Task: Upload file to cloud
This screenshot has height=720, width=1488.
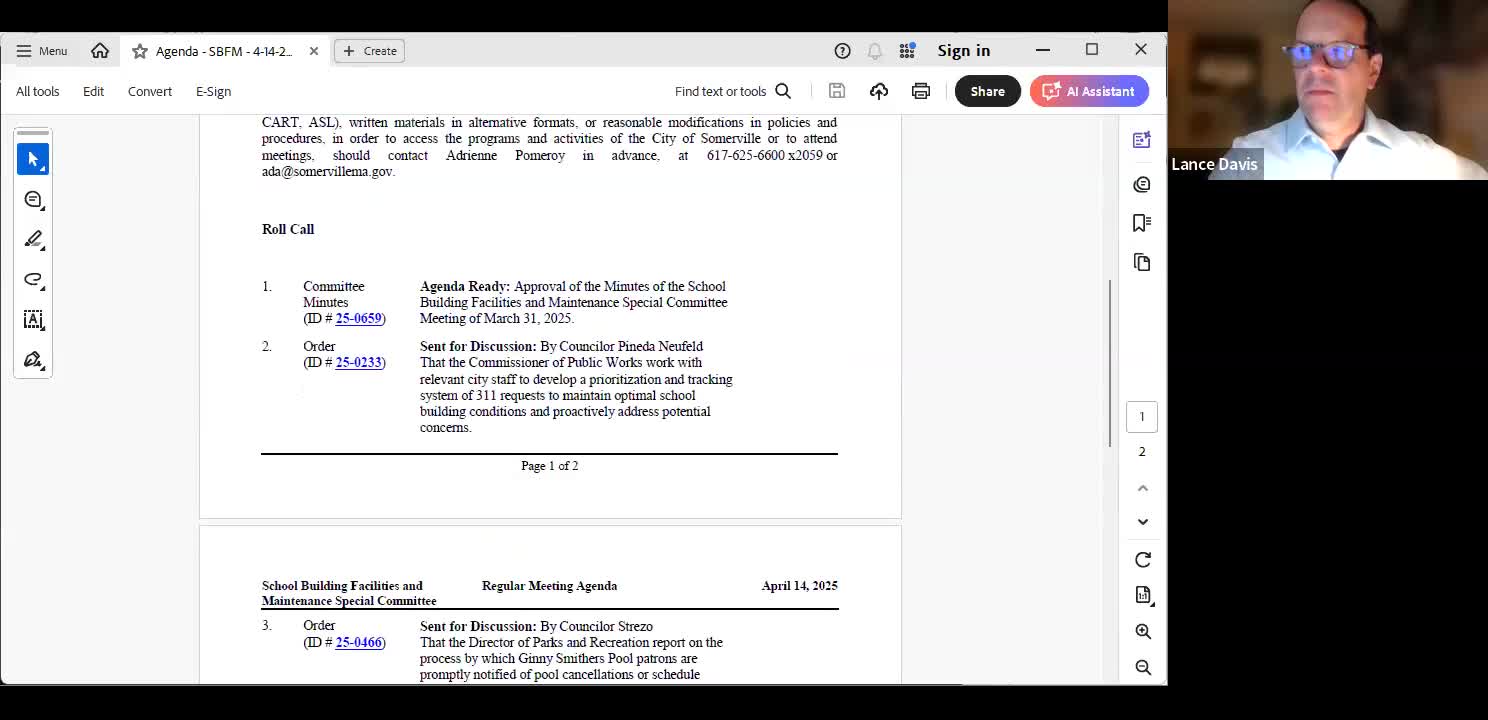Action: coord(879,91)
